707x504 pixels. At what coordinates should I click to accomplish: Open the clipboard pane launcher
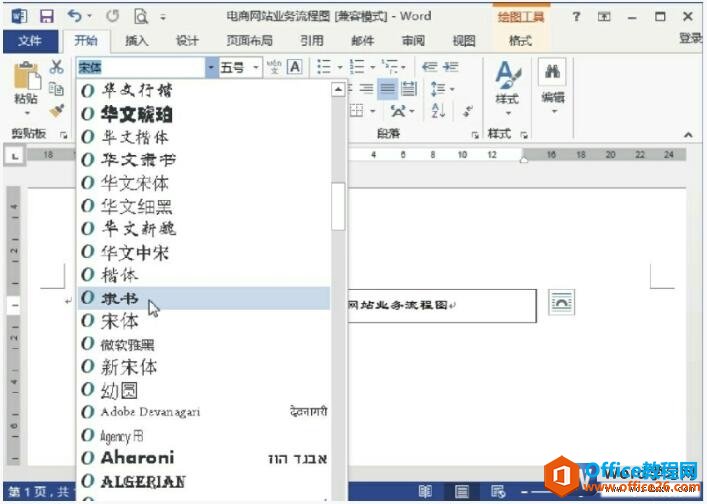pyautogui.click(x=64, y=135)
